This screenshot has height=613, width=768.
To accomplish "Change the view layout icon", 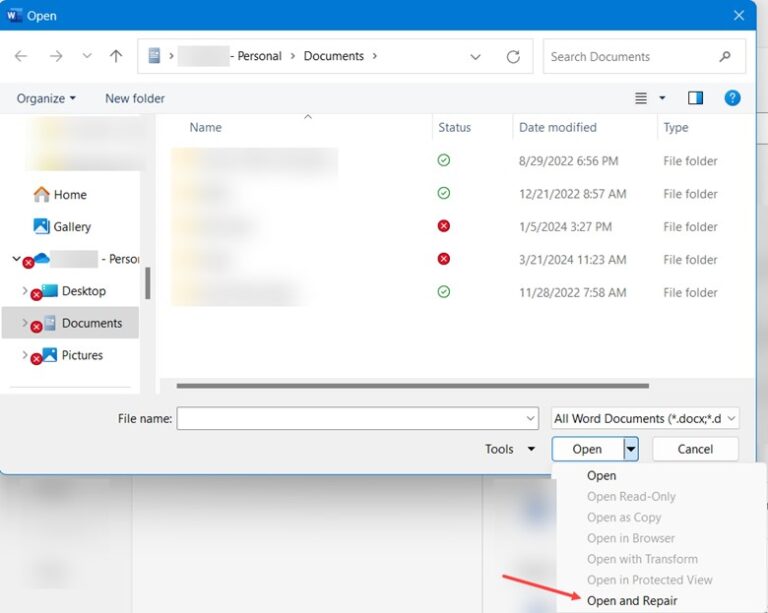I will pyautogui.click(x=641, y=98).
